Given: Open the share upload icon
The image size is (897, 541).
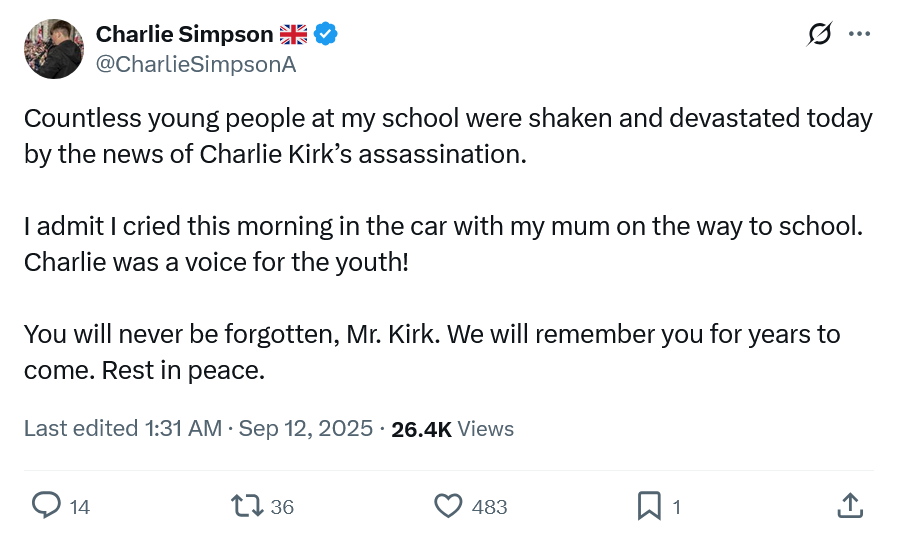Looking at the screenshot, I should [x=850, y=506].
